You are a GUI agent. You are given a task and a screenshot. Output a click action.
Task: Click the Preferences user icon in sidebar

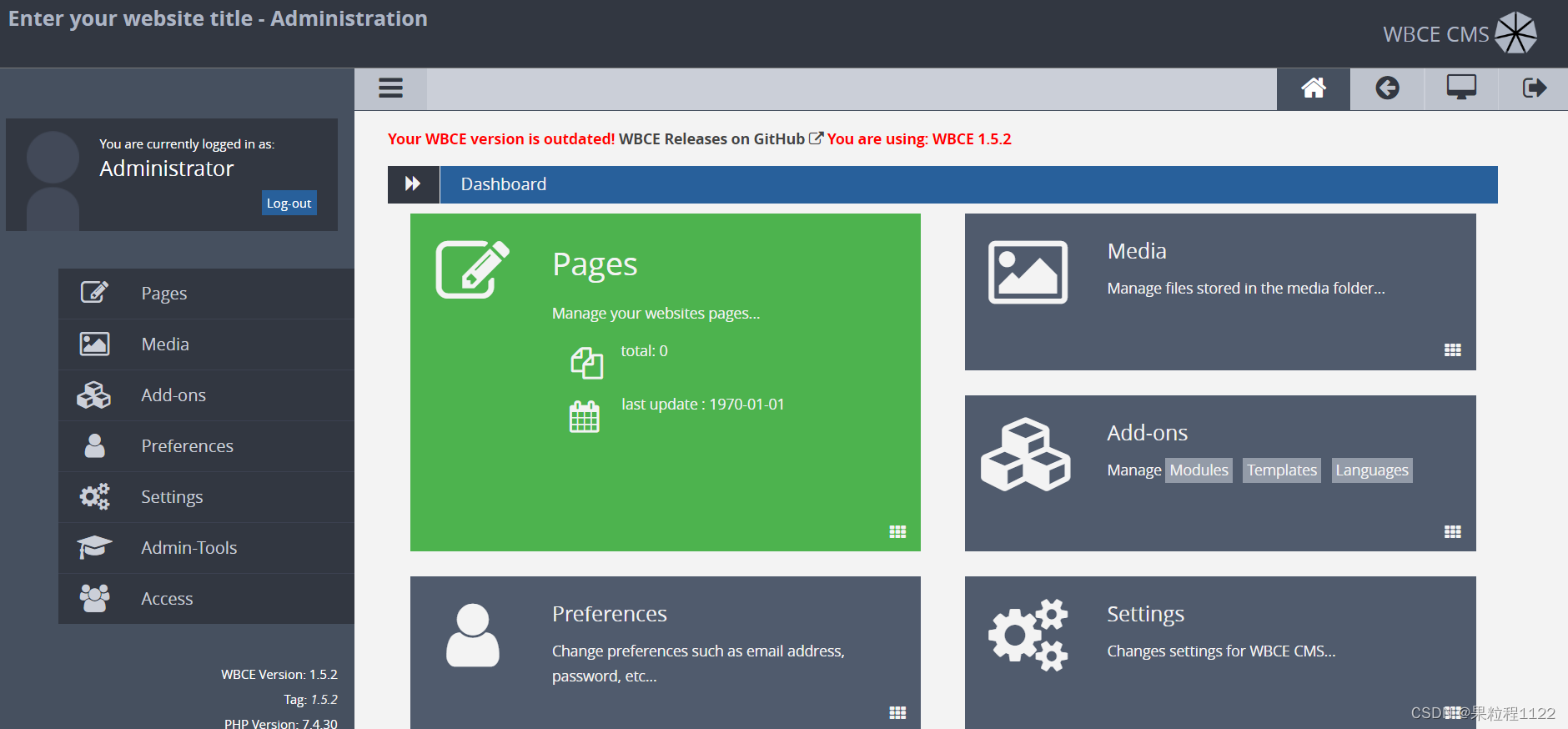pyautogui.click(x=95, y=445)
